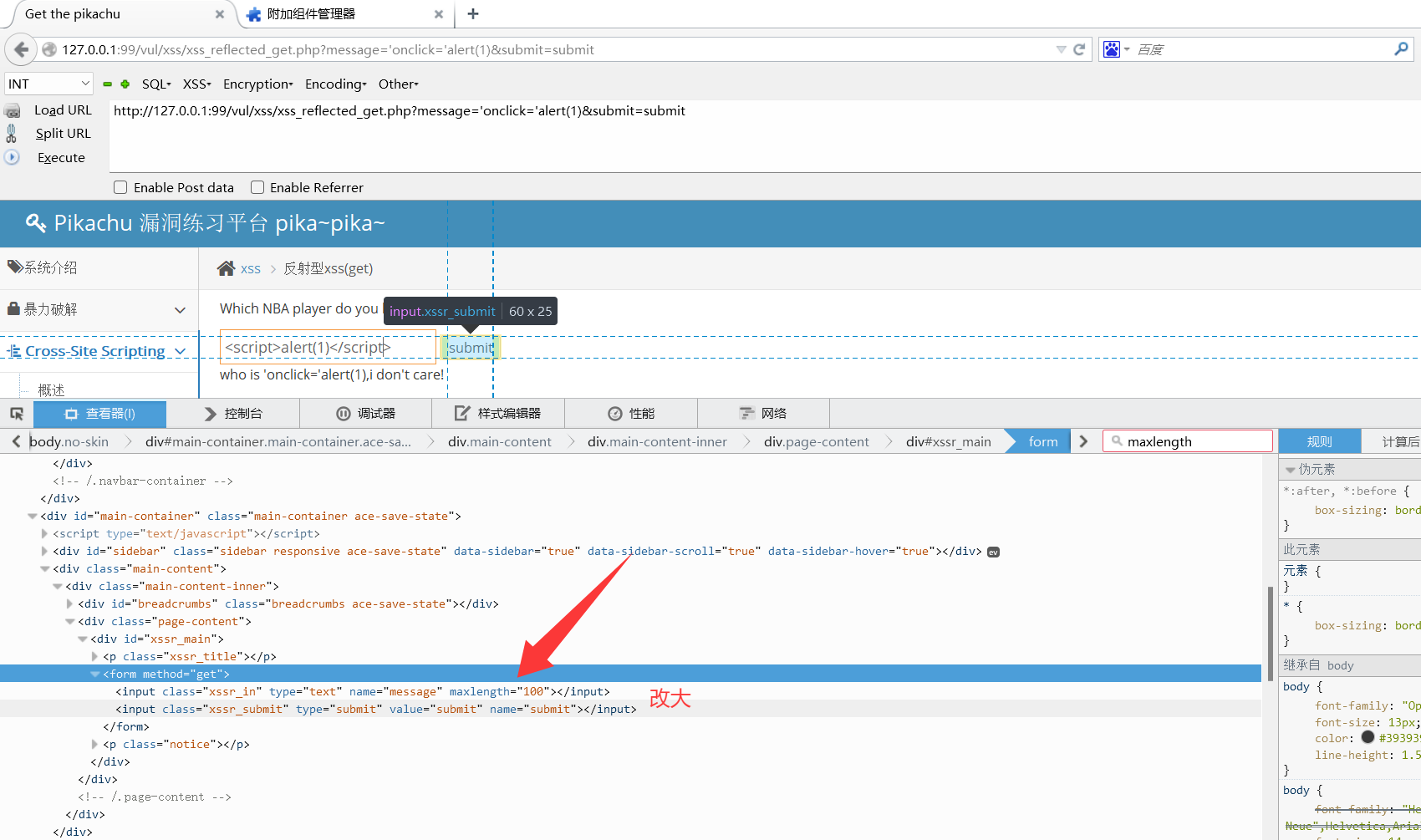Screen dimensions: 1421x840
Task: Click the Load URL icon
Action: click(x=12, y=110)
